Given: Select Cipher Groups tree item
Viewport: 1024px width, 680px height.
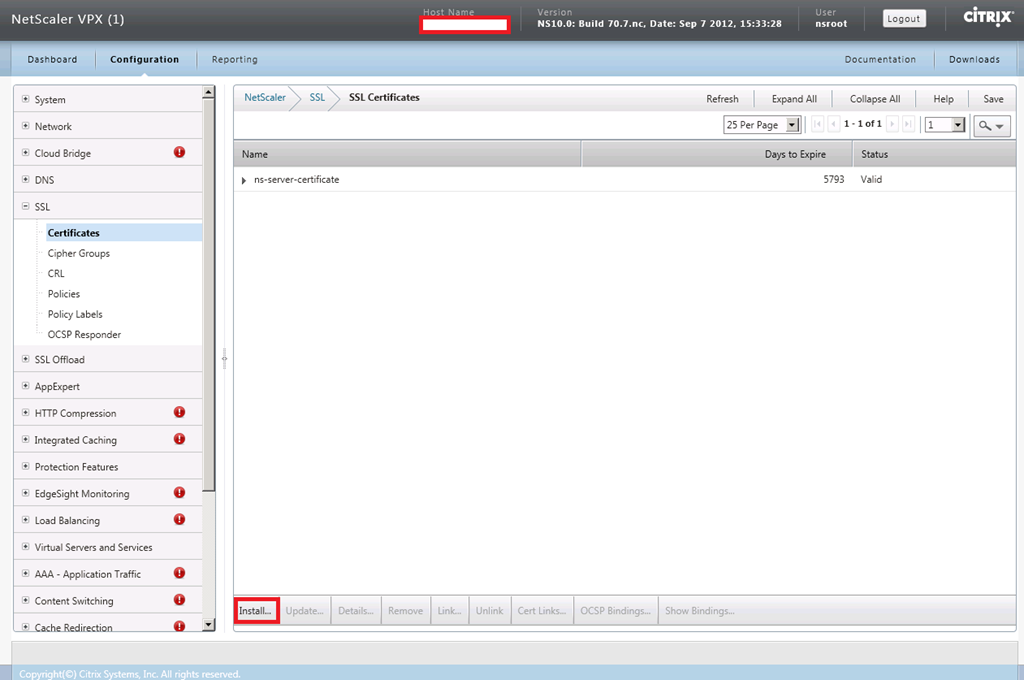Looking at the screenshot, I should (78, 253).
